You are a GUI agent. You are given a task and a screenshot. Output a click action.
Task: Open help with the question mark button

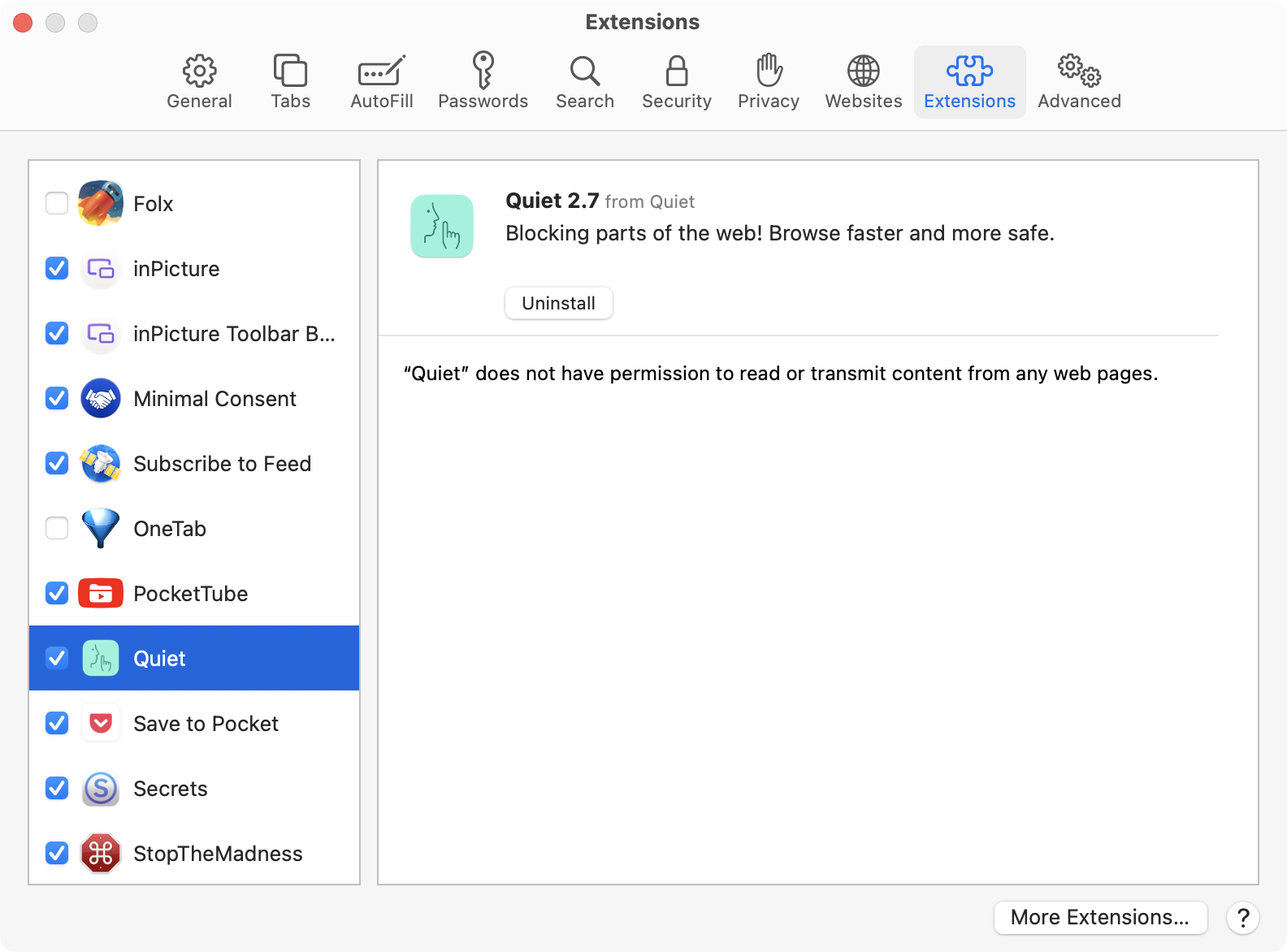(1242, 918)
